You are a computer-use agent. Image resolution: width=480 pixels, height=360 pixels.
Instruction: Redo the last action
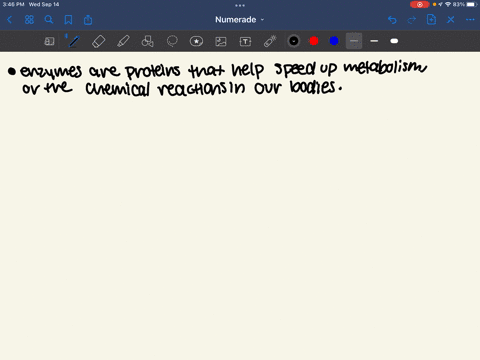pyautogui.click(x=412, y=20)
